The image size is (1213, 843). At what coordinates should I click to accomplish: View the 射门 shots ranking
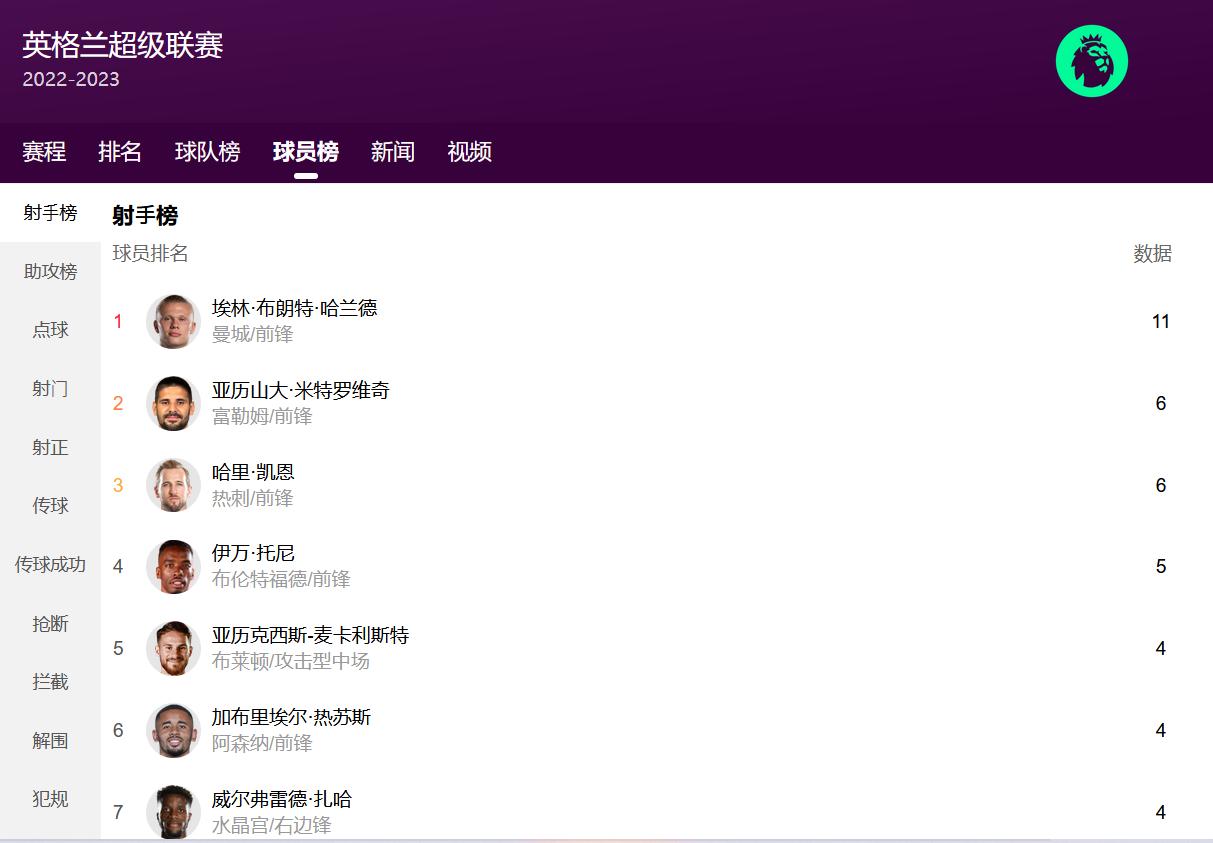pos(49,389)
